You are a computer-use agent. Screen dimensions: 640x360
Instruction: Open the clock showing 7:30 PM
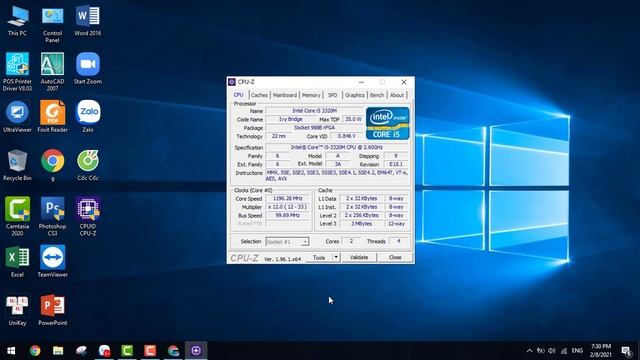click(x=600, y=351)
